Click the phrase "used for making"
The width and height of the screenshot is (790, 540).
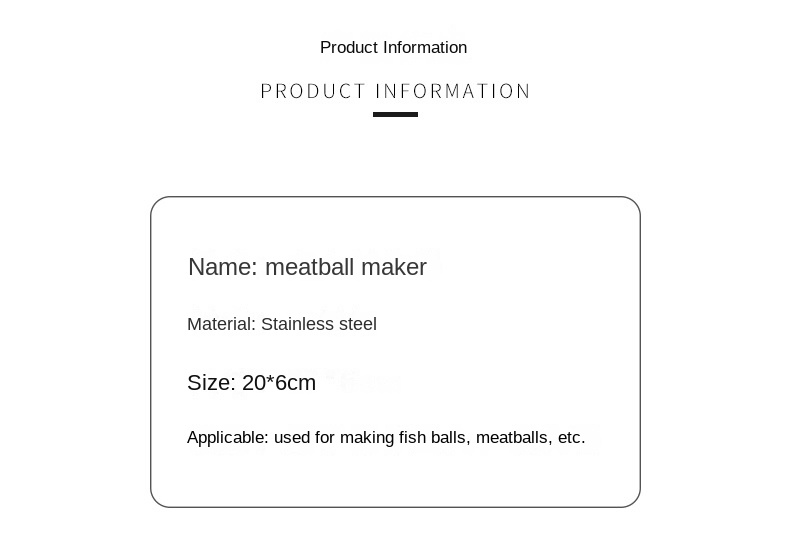[328, 438]
